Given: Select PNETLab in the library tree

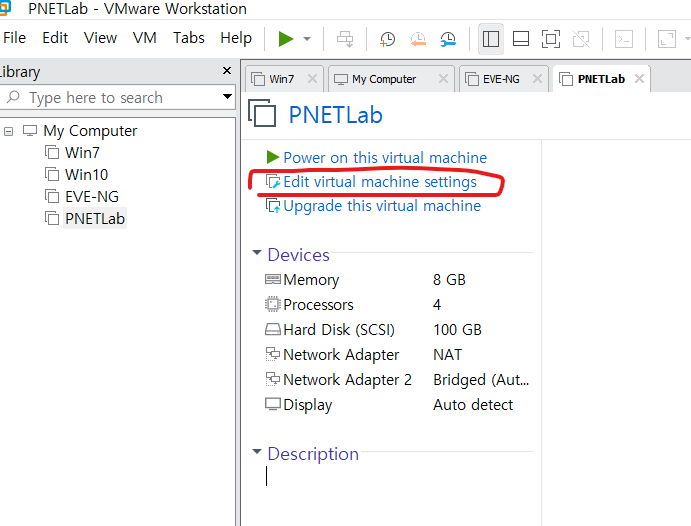Looking at the screenshot, I should pos(95,219).
